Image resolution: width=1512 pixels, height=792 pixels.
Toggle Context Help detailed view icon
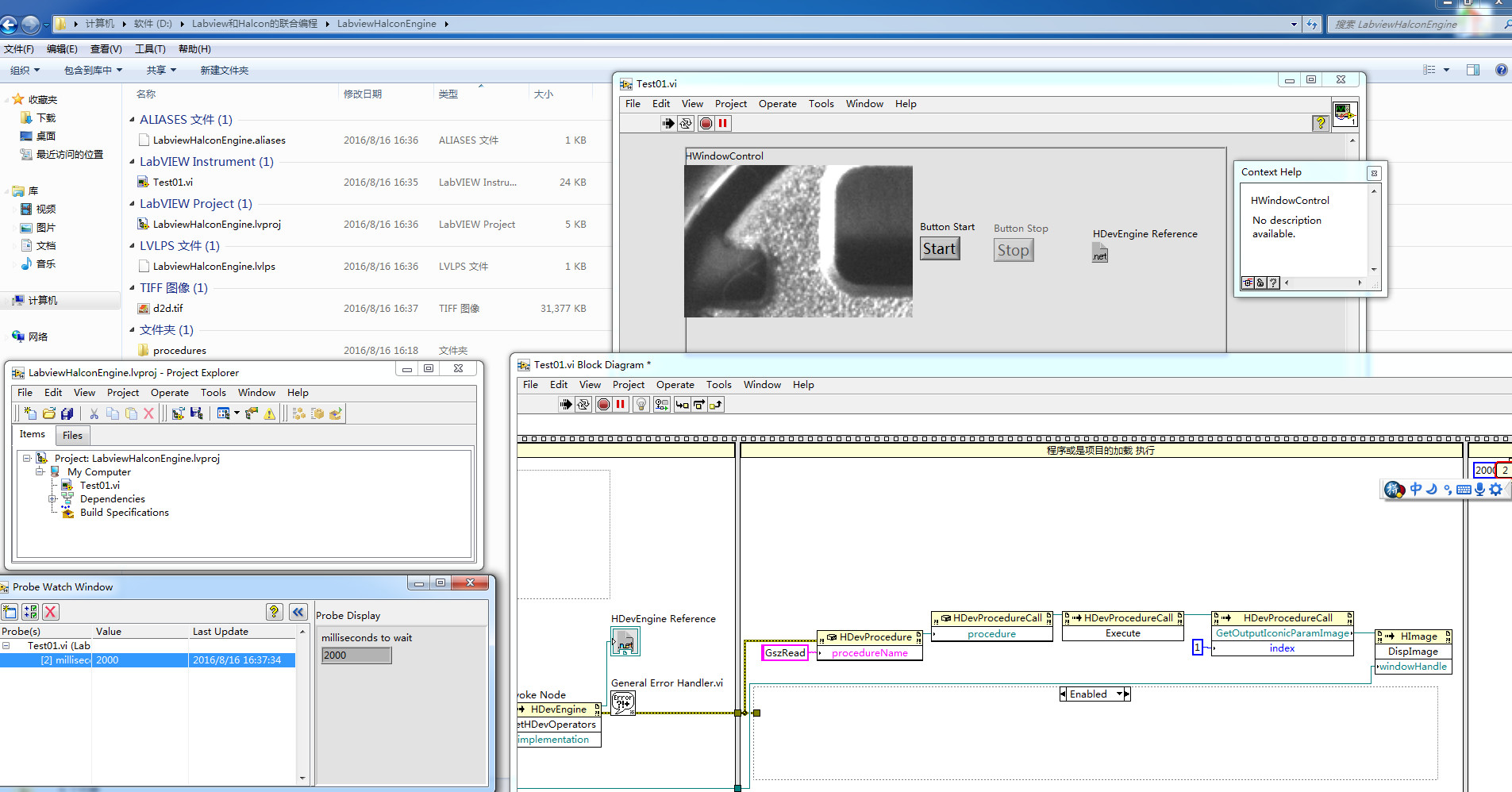[x=1248, y=283]
